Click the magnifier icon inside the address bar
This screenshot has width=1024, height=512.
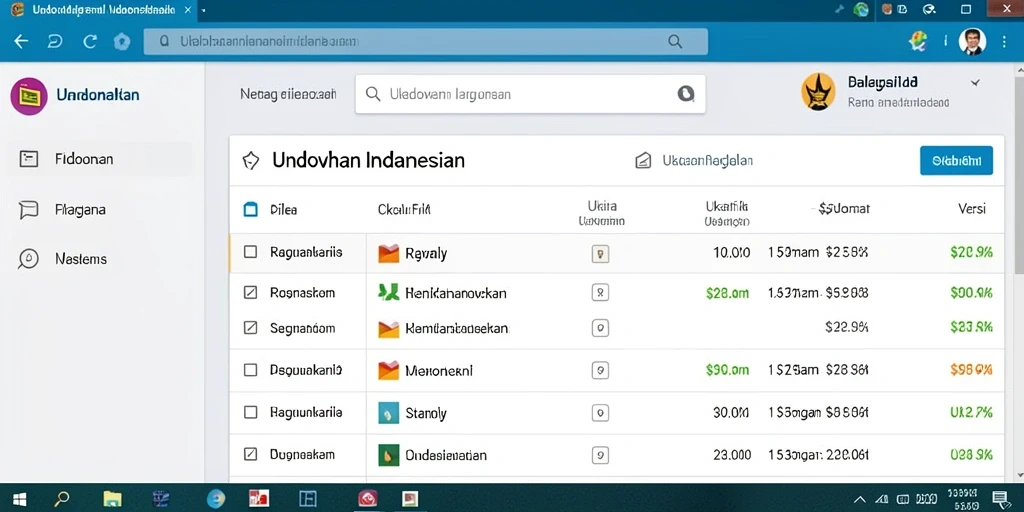[675, 42]
